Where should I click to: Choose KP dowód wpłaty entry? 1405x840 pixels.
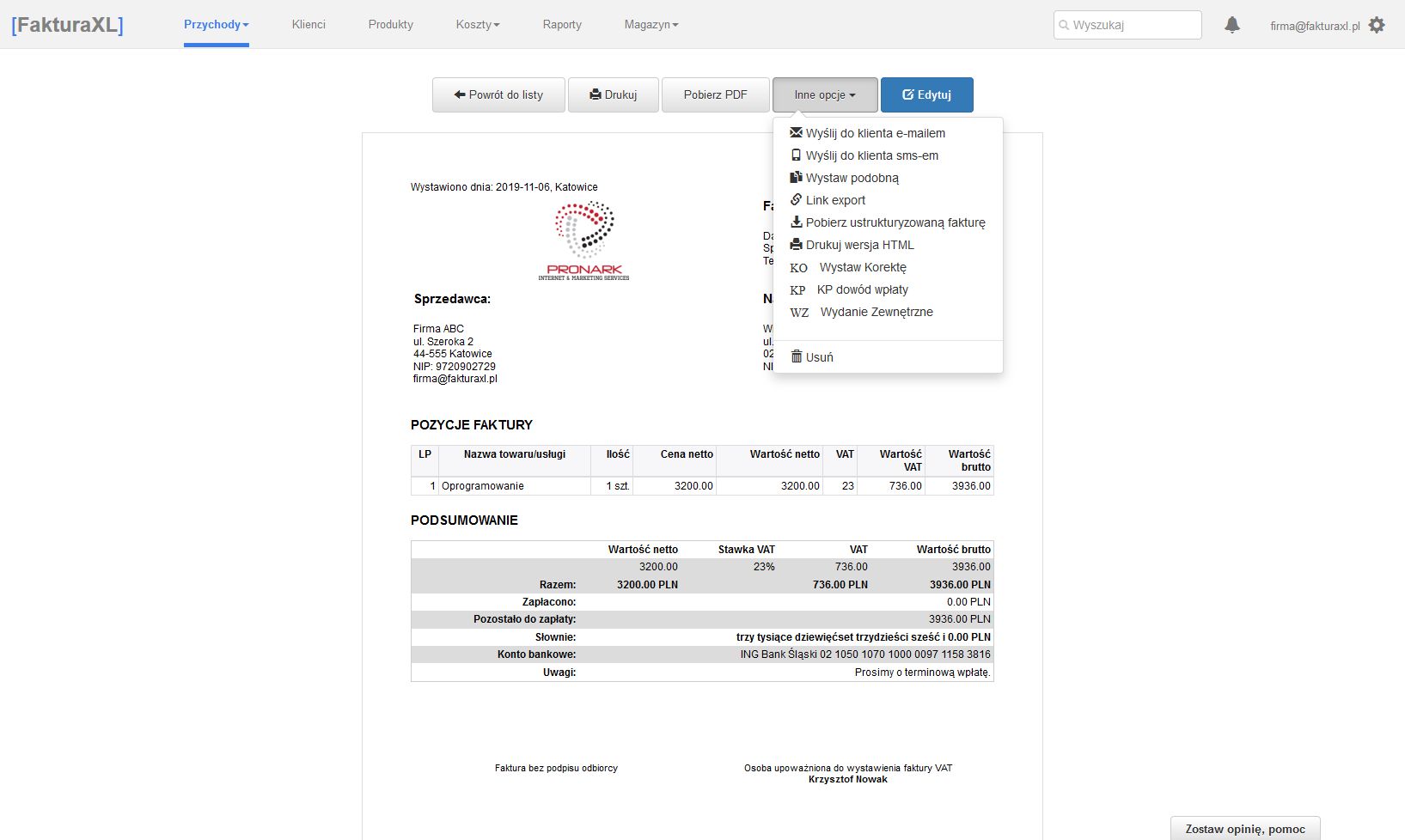[x=888, y=289]
